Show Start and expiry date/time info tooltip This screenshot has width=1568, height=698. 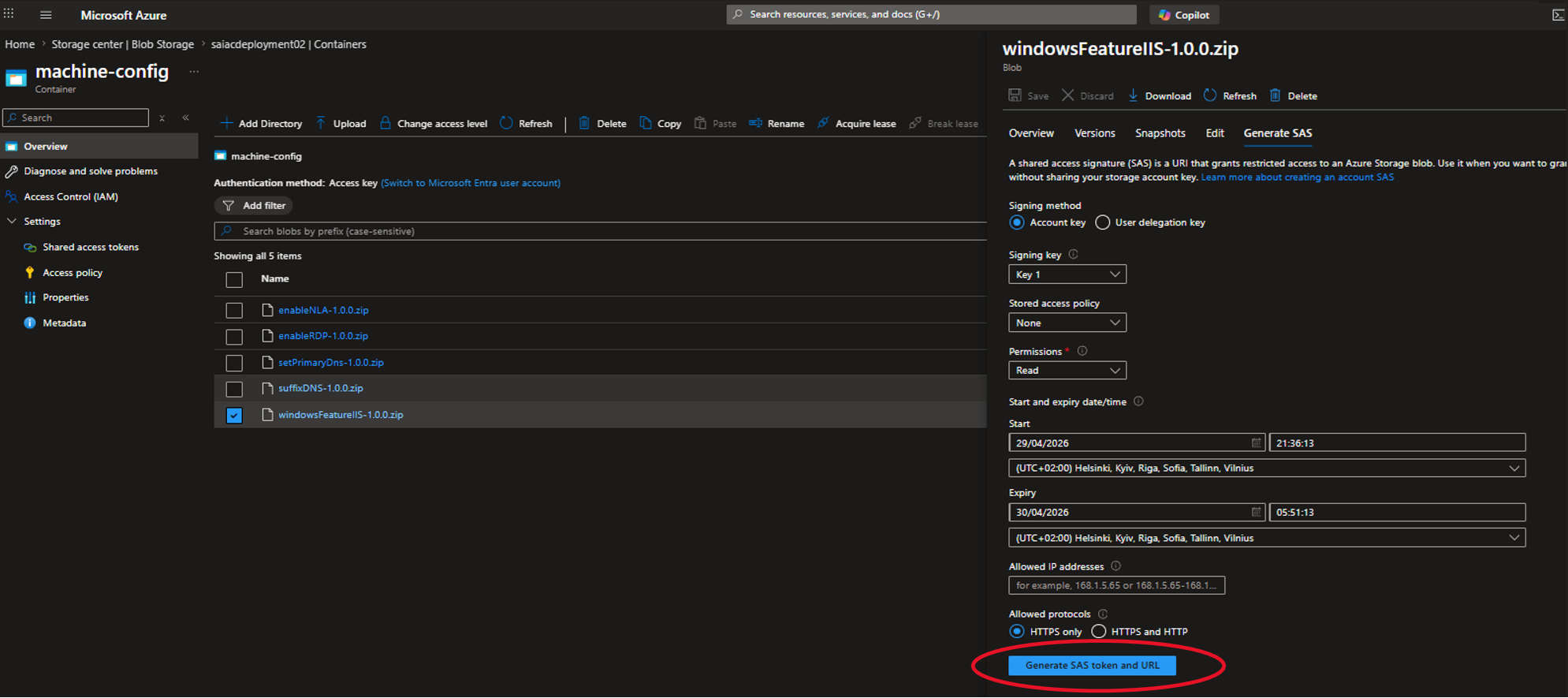1138,401
